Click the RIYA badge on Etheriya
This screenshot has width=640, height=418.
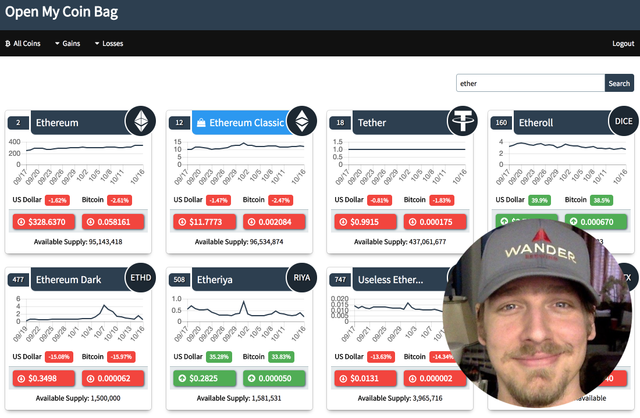click(x=302, y=278)
